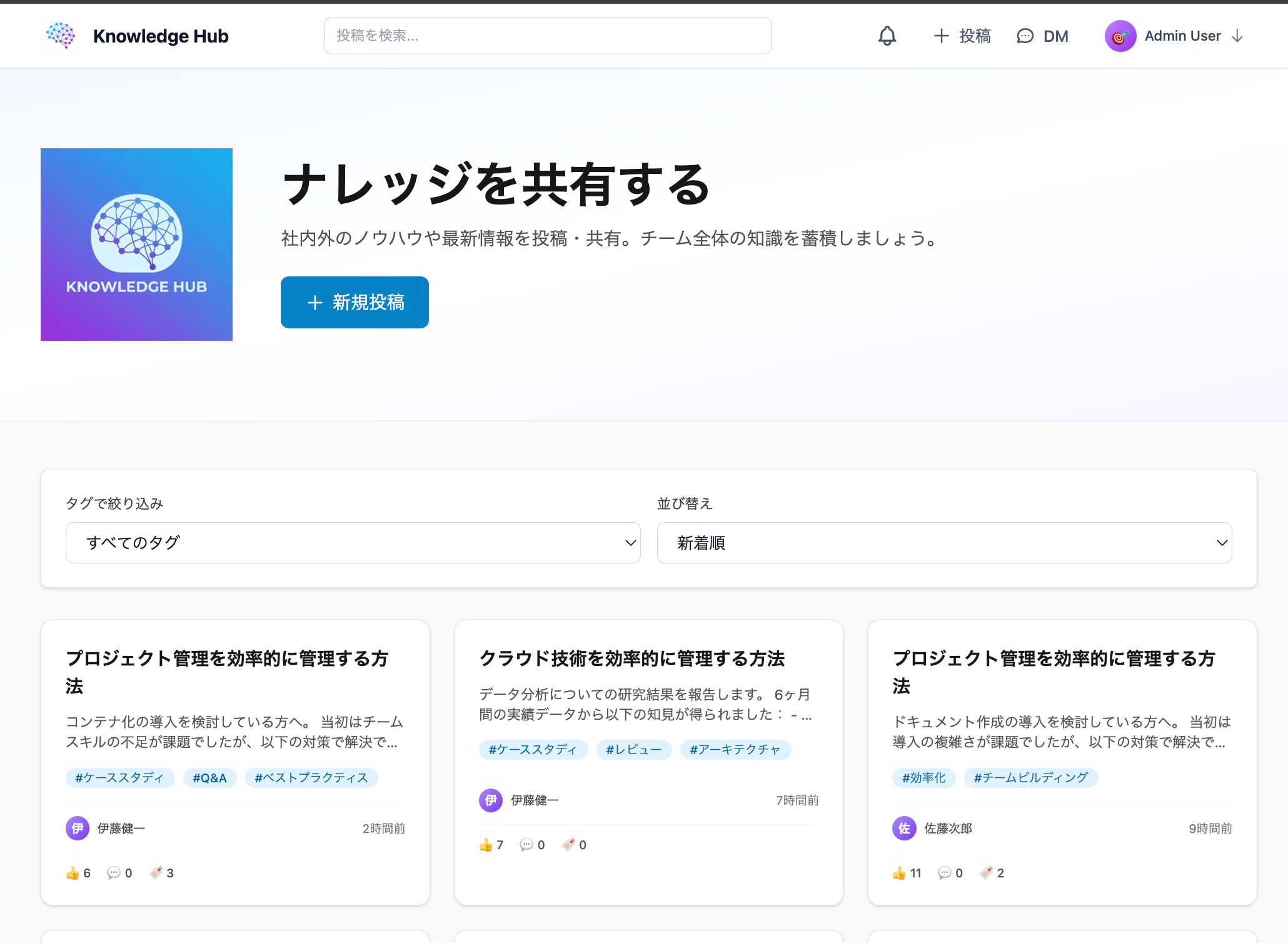
Task: Click the 投稿を検索 search field
Action: click(548, 36)
